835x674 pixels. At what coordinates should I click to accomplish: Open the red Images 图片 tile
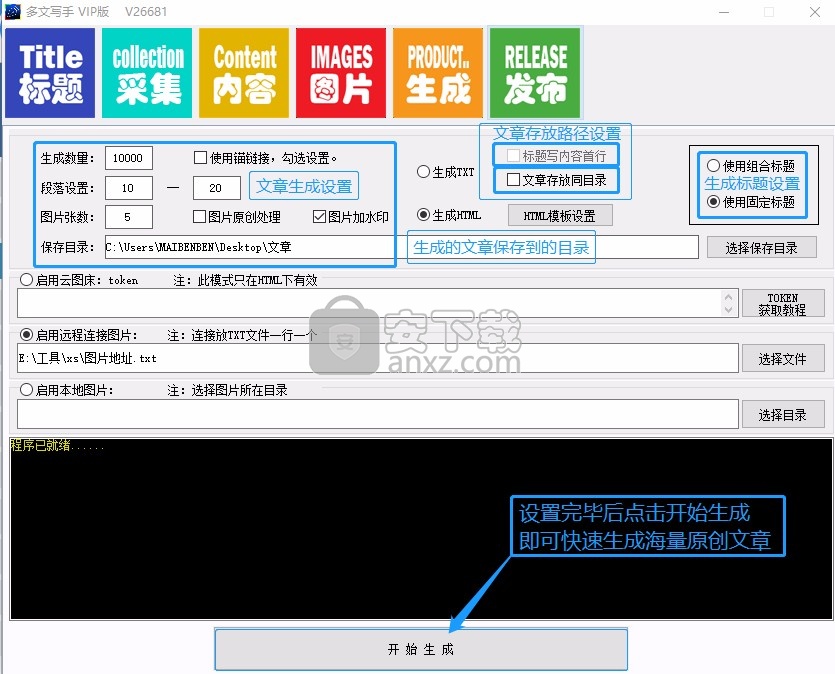pyautogui.click(x=341, y=73)
